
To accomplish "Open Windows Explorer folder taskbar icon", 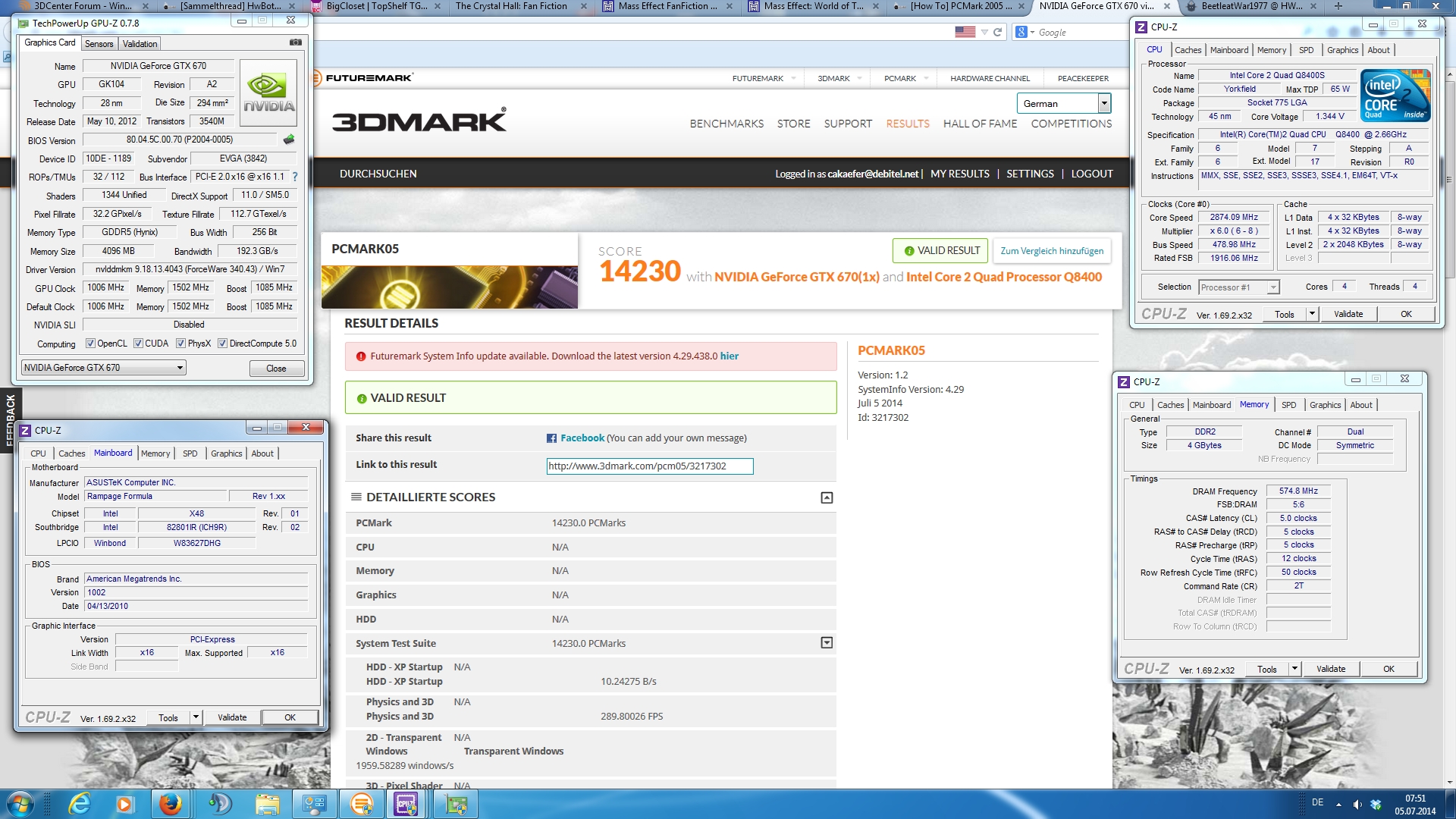I will tap(267, 804).
